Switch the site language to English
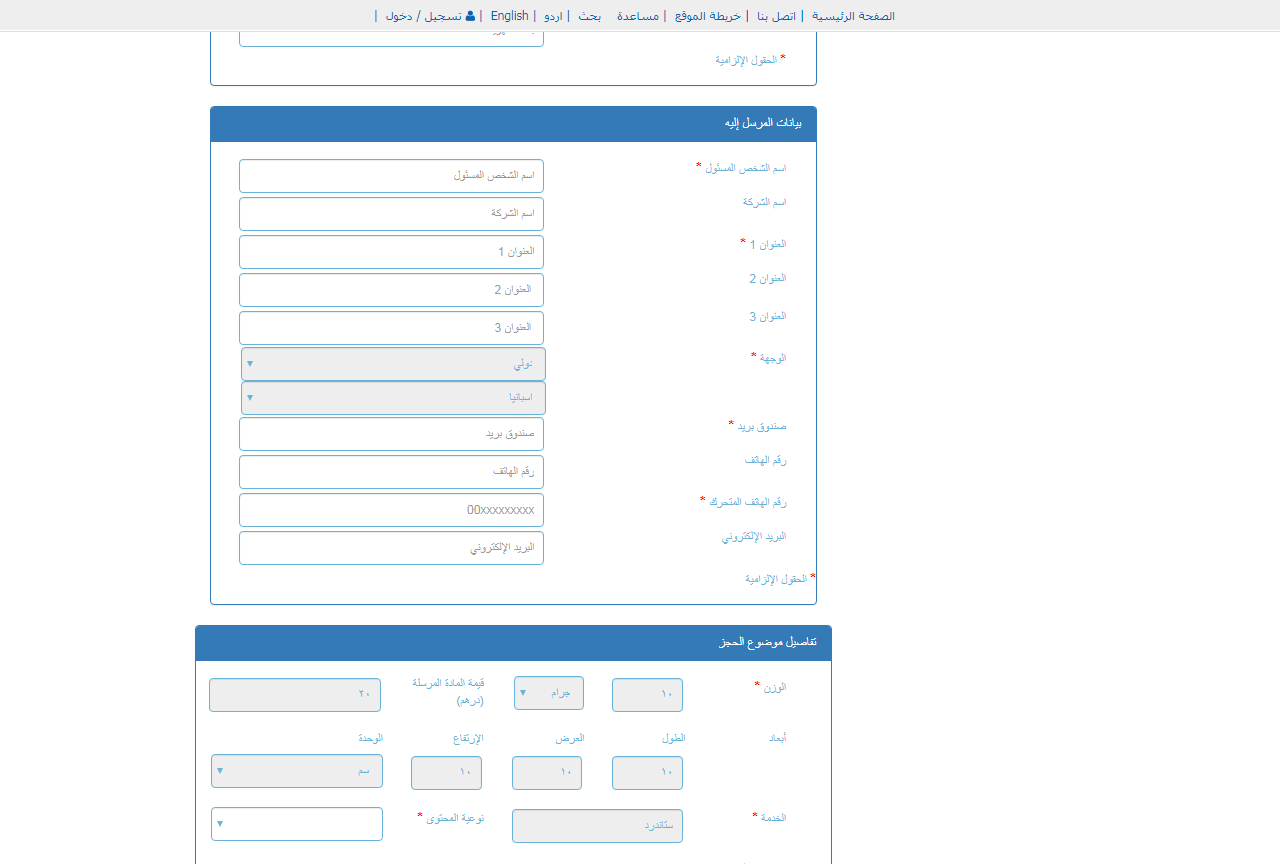The height and width of the screenshot is (864, 1280). [509, 15]
